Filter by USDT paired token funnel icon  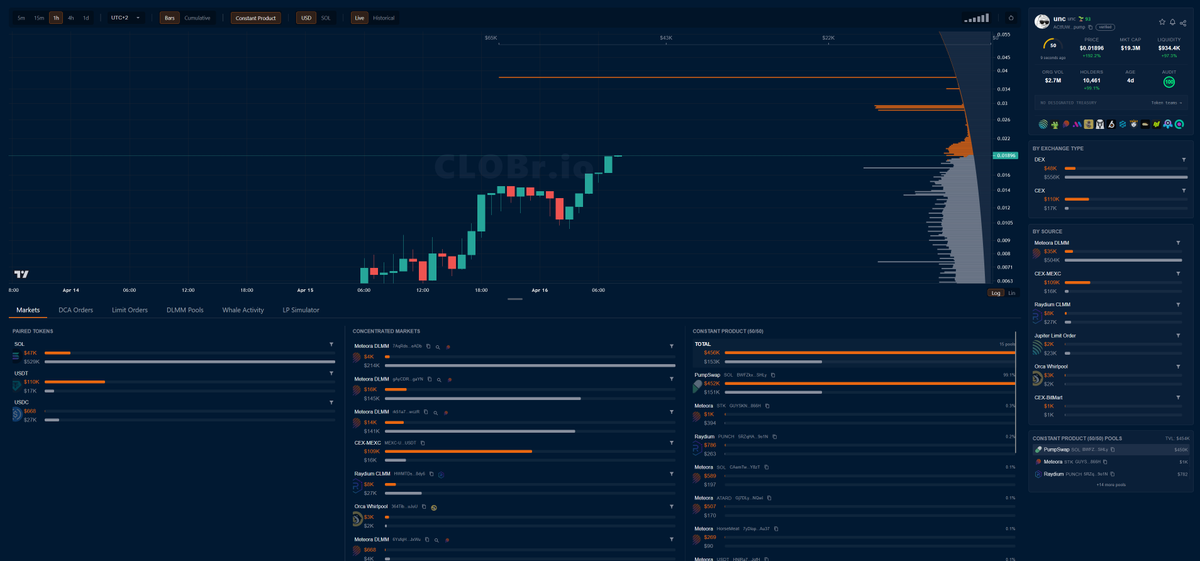[331, 373]
